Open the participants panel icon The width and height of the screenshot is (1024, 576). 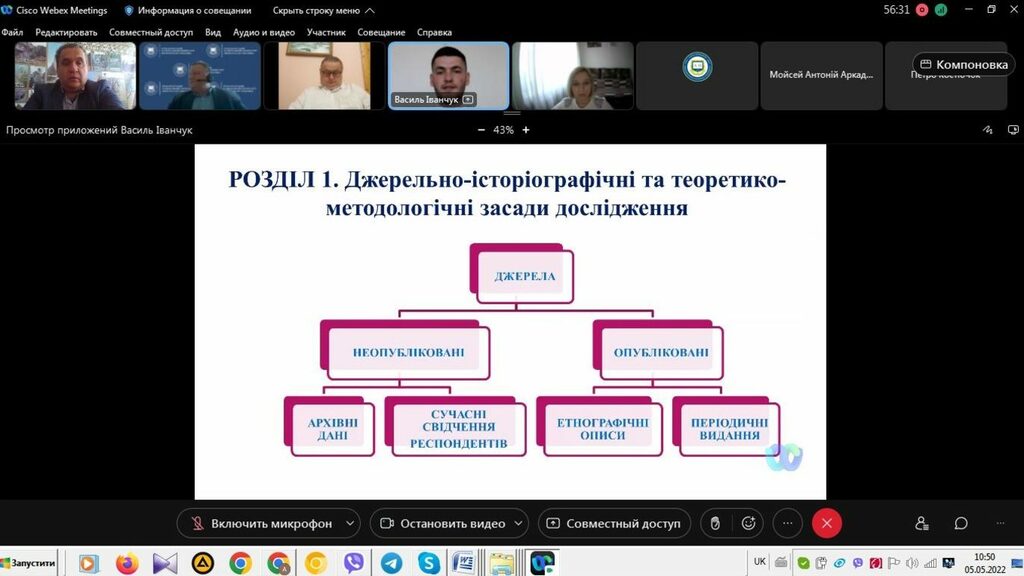coord(921,523)
